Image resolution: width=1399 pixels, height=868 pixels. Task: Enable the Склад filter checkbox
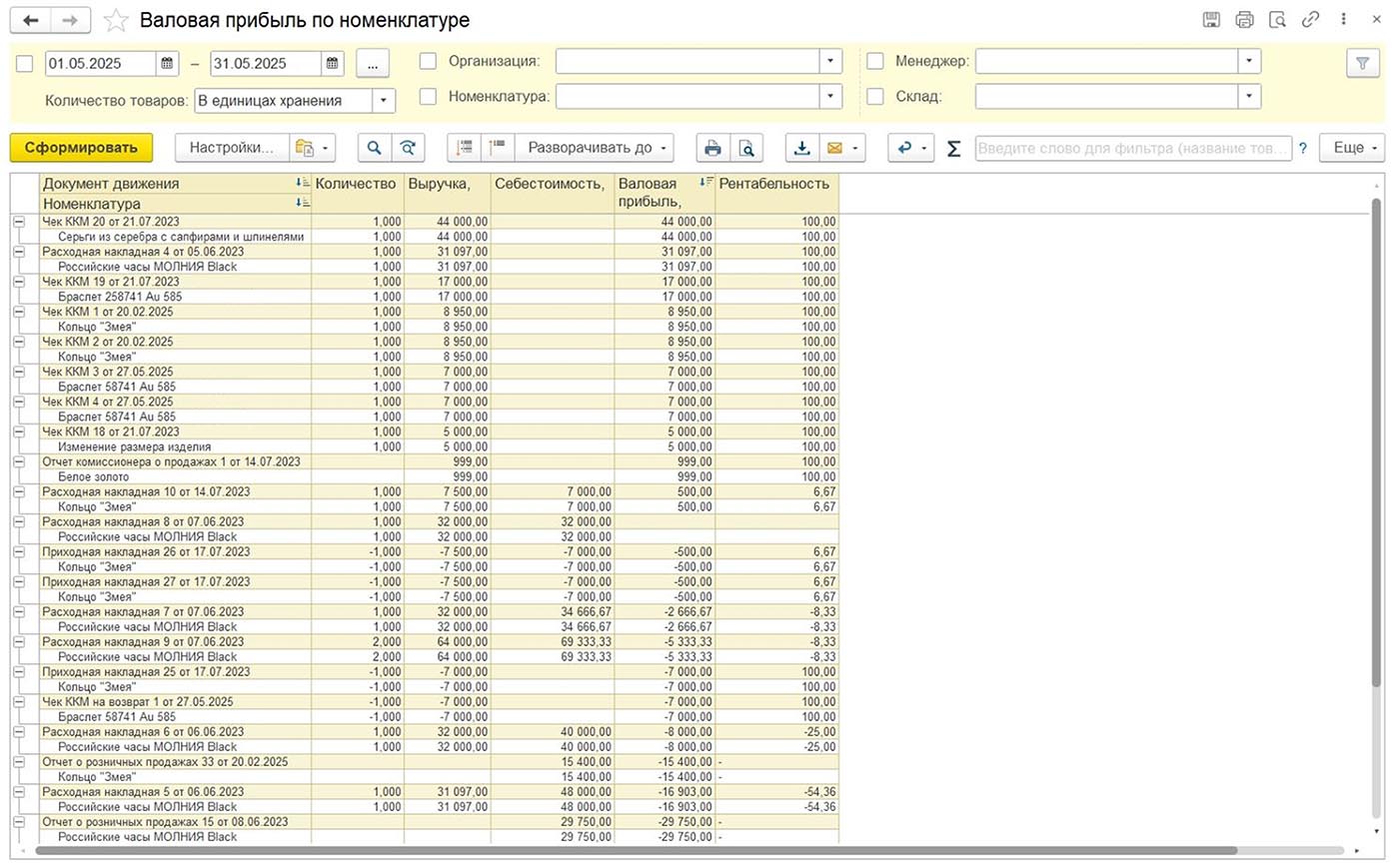pyautogui.click(x=874, y=97)
